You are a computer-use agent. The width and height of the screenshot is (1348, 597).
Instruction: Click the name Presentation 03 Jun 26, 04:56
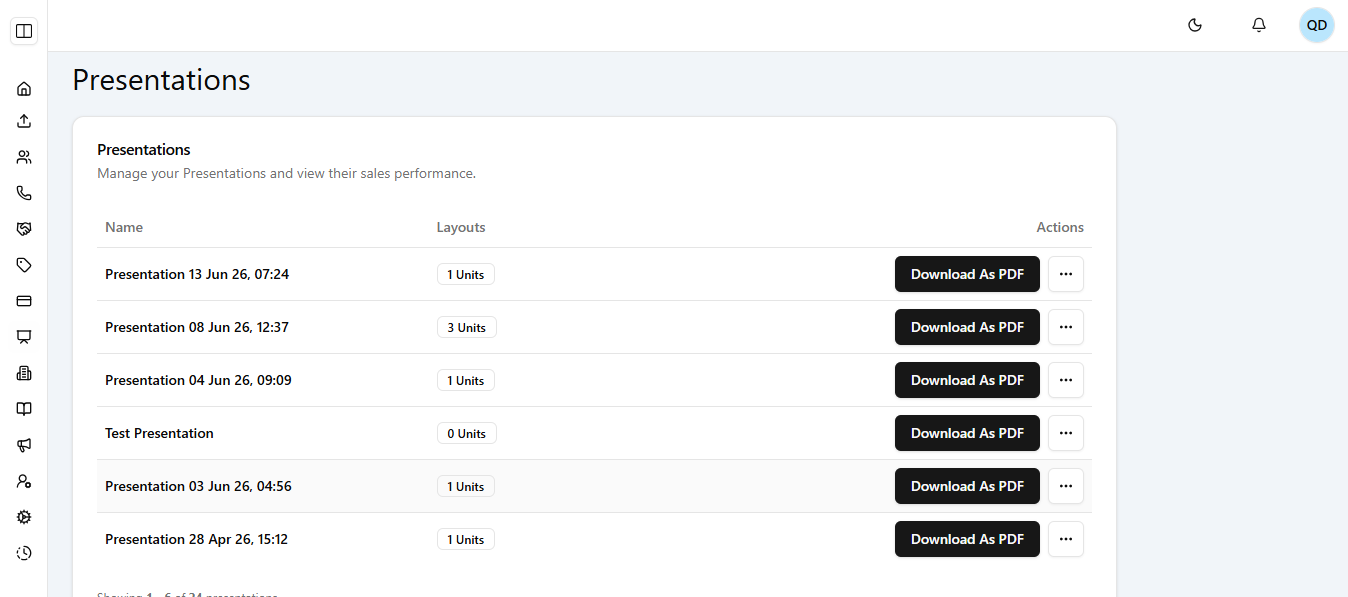[x=198, y=486]
